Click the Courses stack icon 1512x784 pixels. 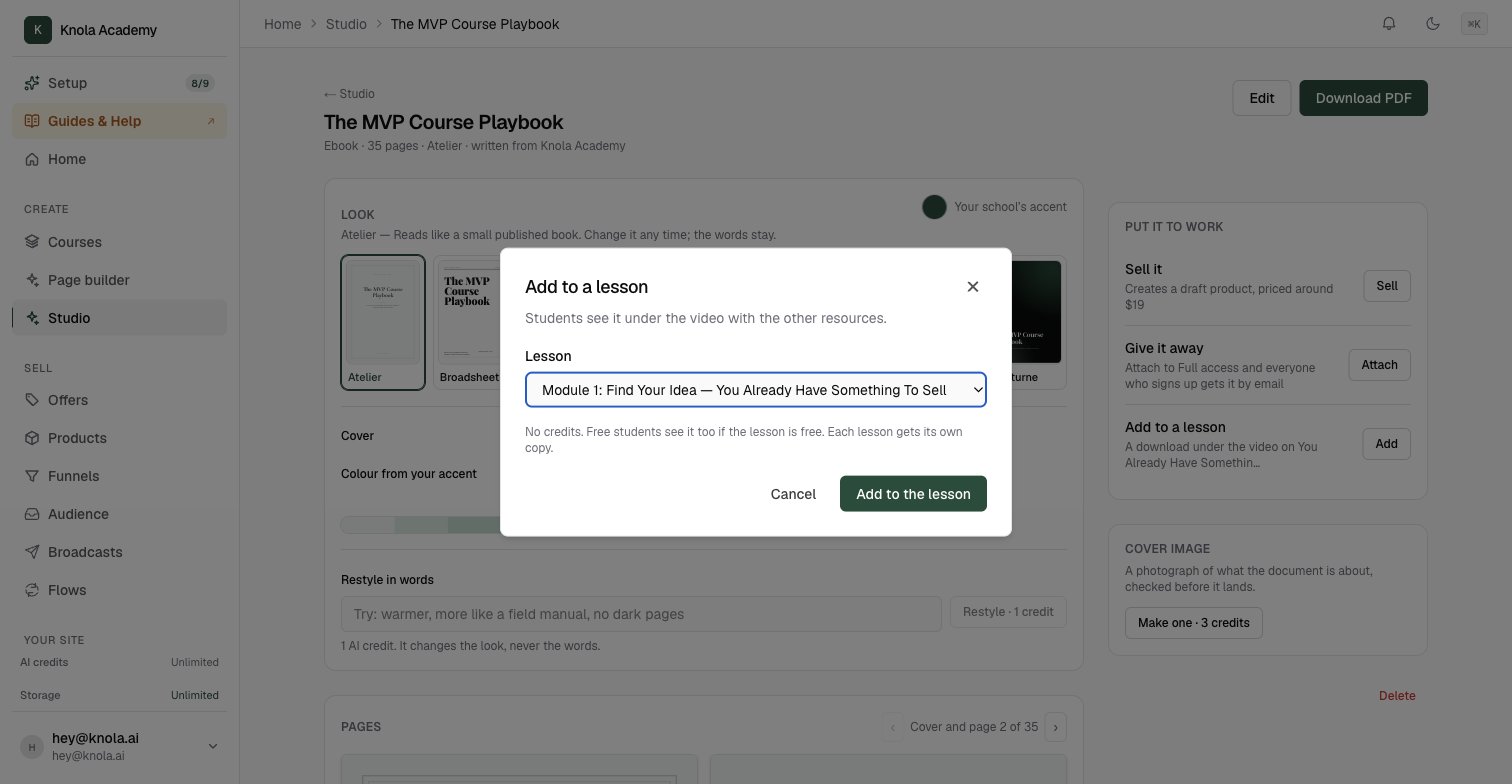point(32,242)
